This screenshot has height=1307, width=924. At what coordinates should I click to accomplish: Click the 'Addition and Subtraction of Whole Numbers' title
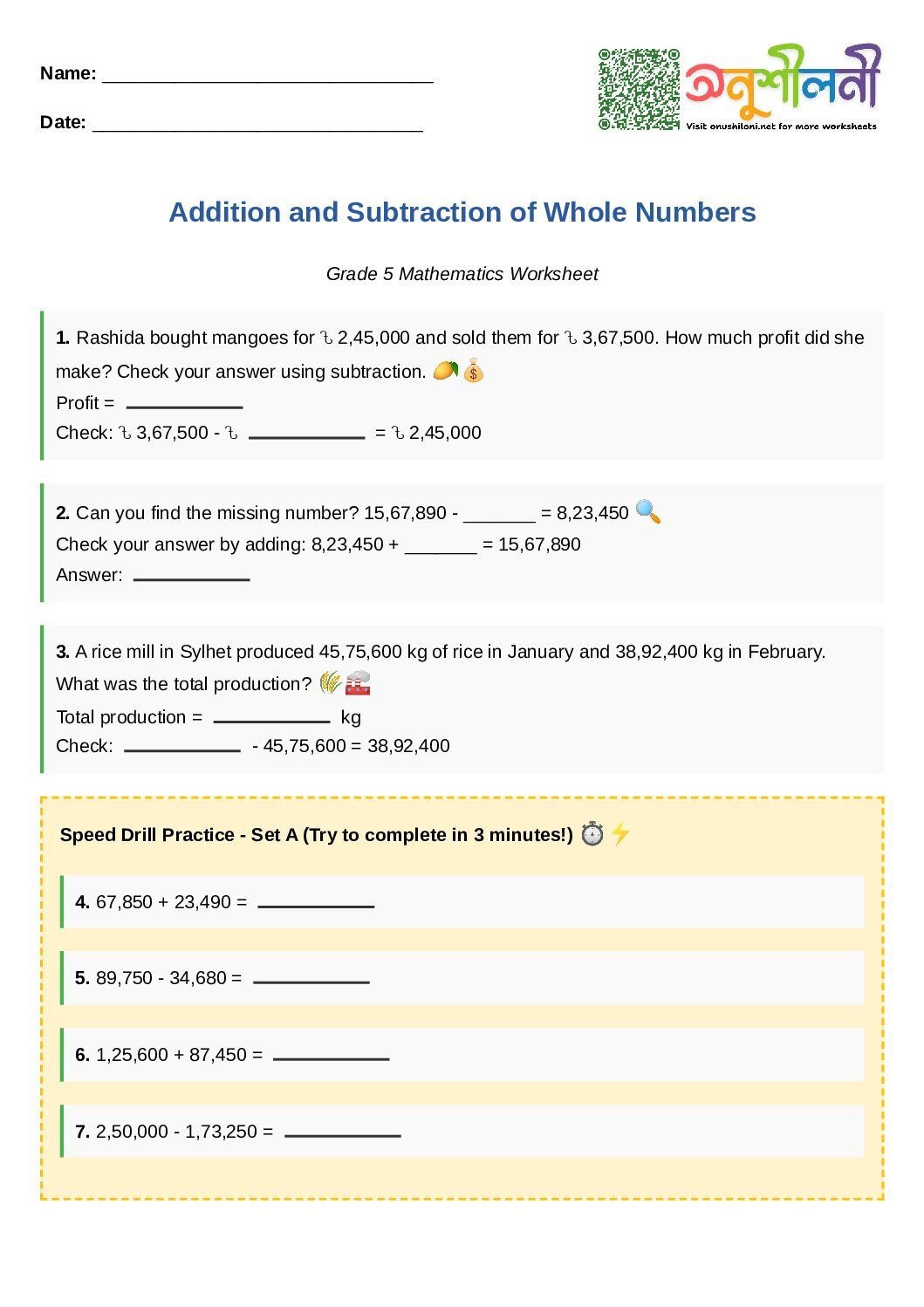coord(462,212)
